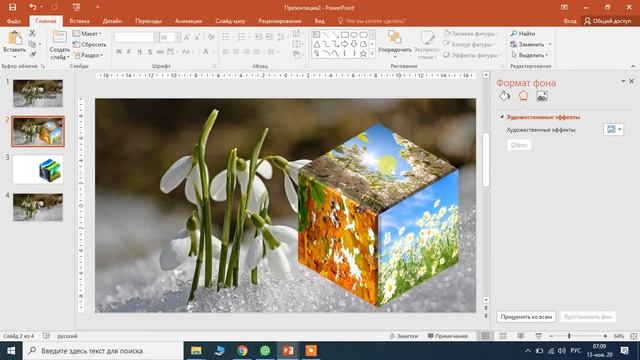Click the Cut scissors icon
The height and width of the screenshot is (360, 640).
click(32, 33)
